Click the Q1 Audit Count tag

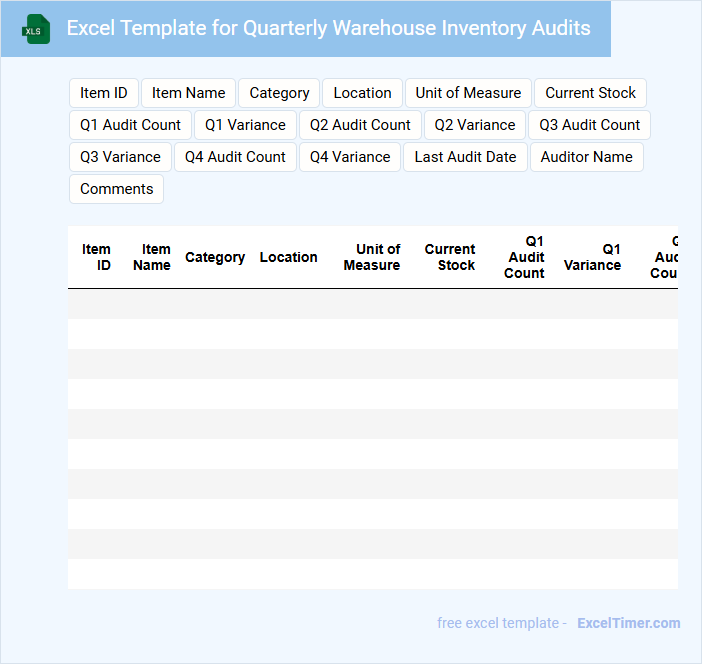click(130, 125)
